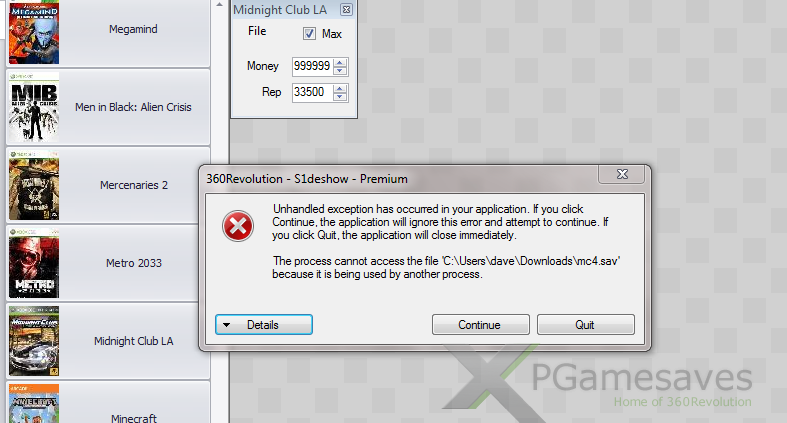Image resolution: width=787 pixels, height=423 pixels.
Task: Click into the Rep input field
Action: (x=313, y=92)
